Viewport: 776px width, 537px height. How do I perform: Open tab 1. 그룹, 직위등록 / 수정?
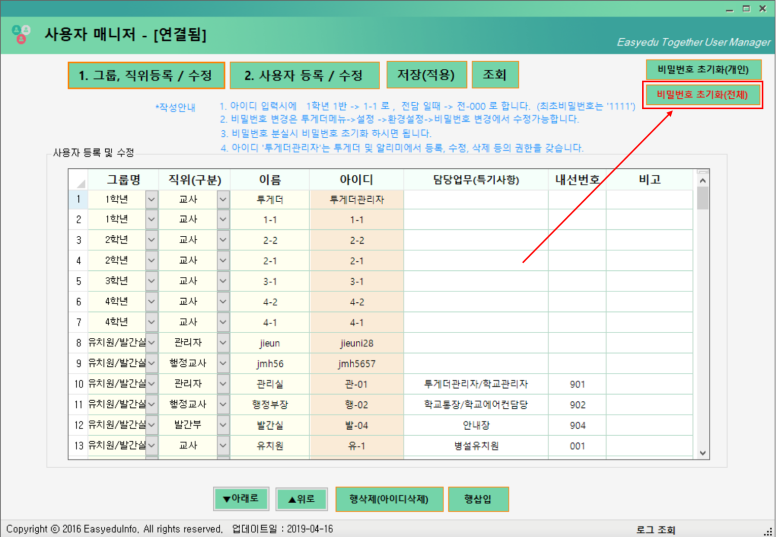pyautogui.click(x=146, y=75)
